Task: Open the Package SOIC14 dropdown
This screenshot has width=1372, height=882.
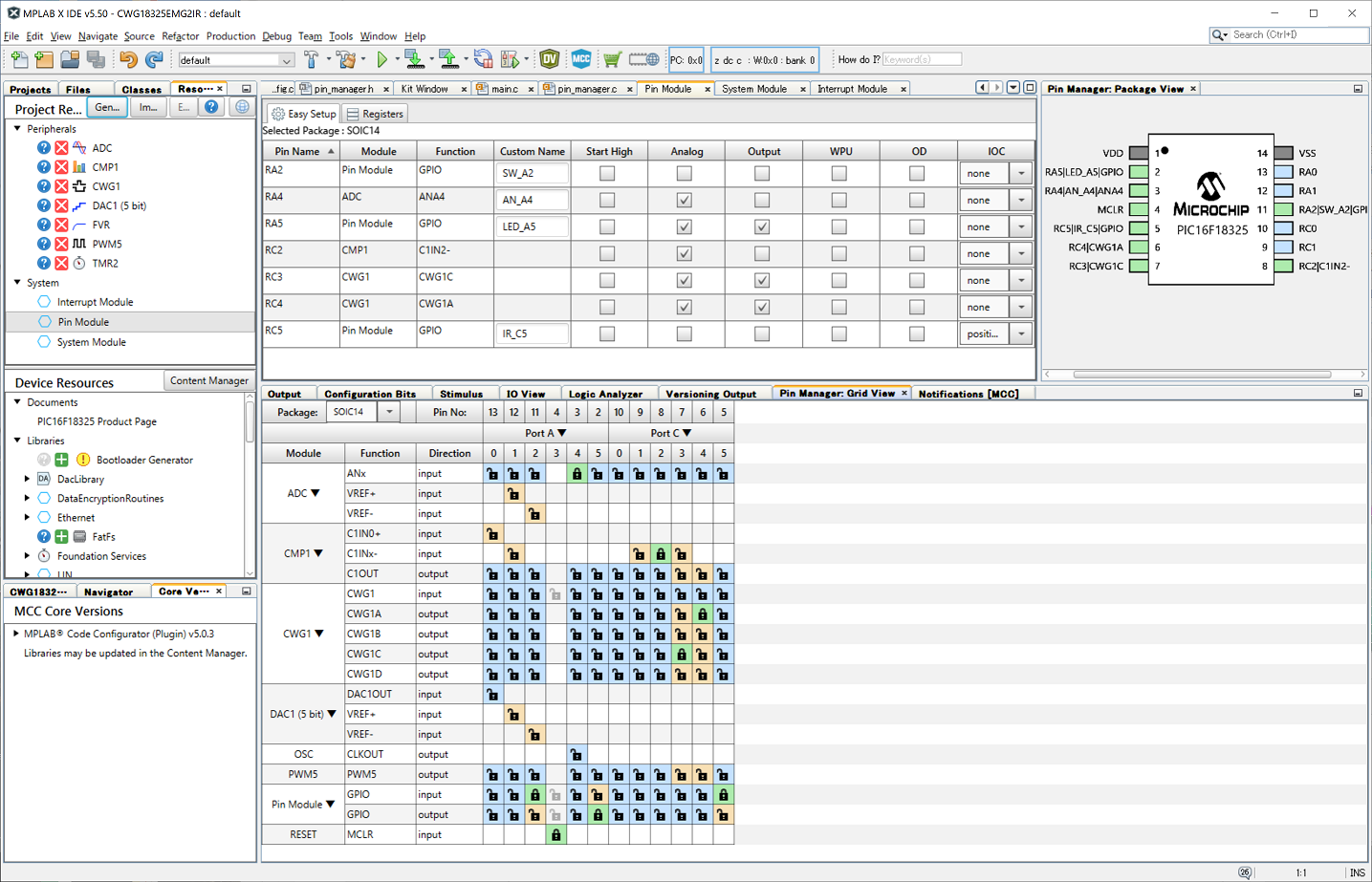Action: click(389, 412)
